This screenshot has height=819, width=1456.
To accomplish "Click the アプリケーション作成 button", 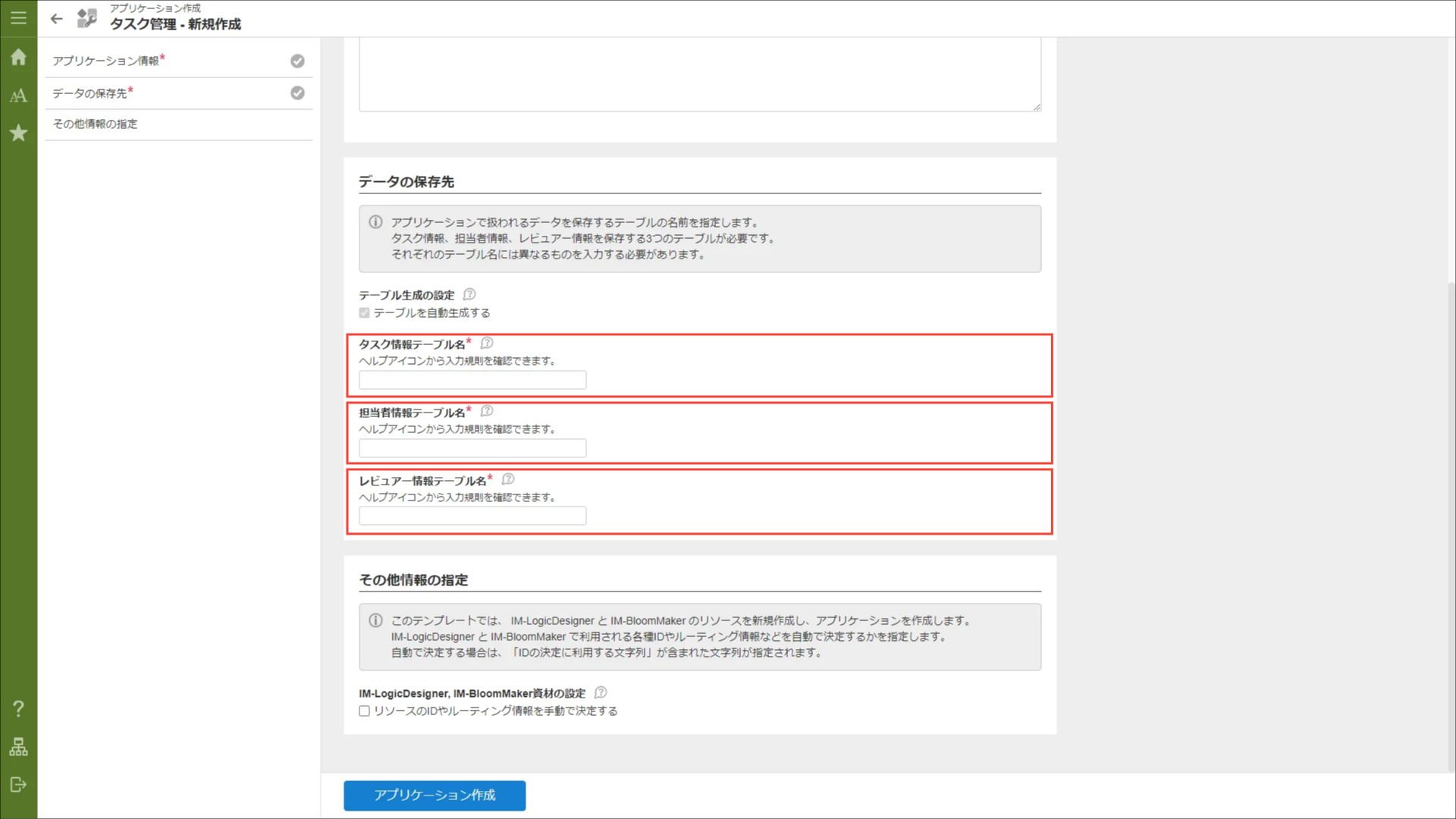I will tap(435, 795).
